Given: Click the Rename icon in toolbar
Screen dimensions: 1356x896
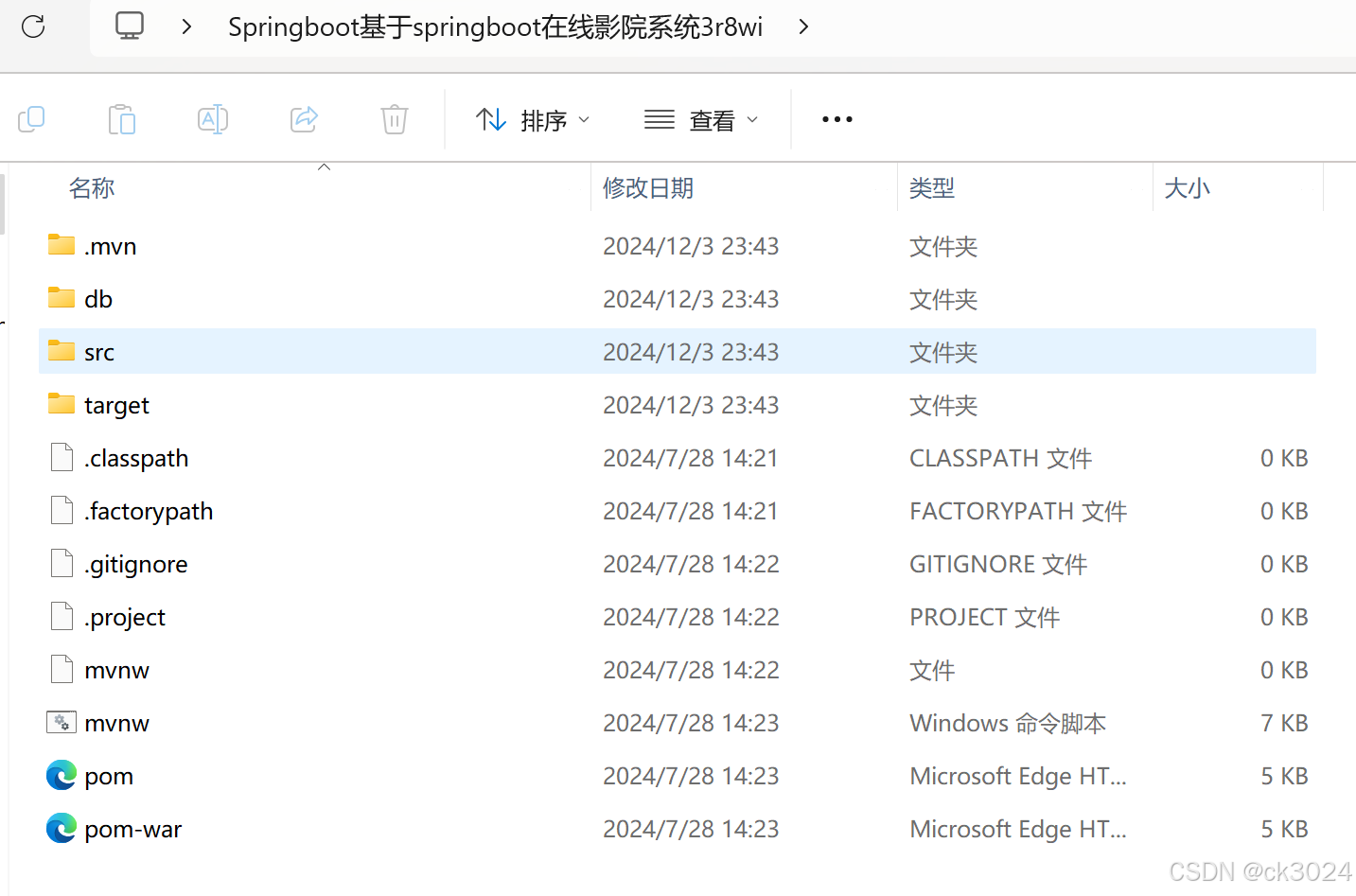Looking at the screenshot, I should [213, 119].
